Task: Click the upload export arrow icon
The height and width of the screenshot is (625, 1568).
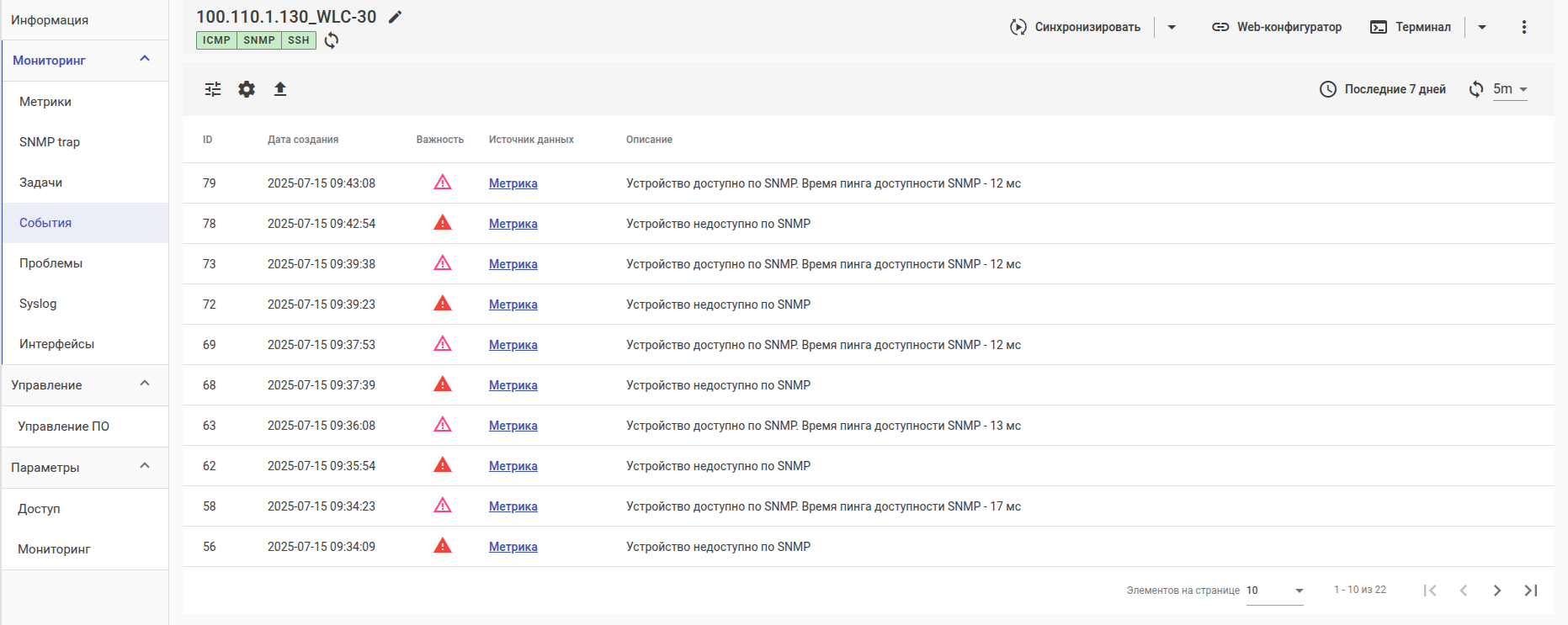Action: coord(280,89)
